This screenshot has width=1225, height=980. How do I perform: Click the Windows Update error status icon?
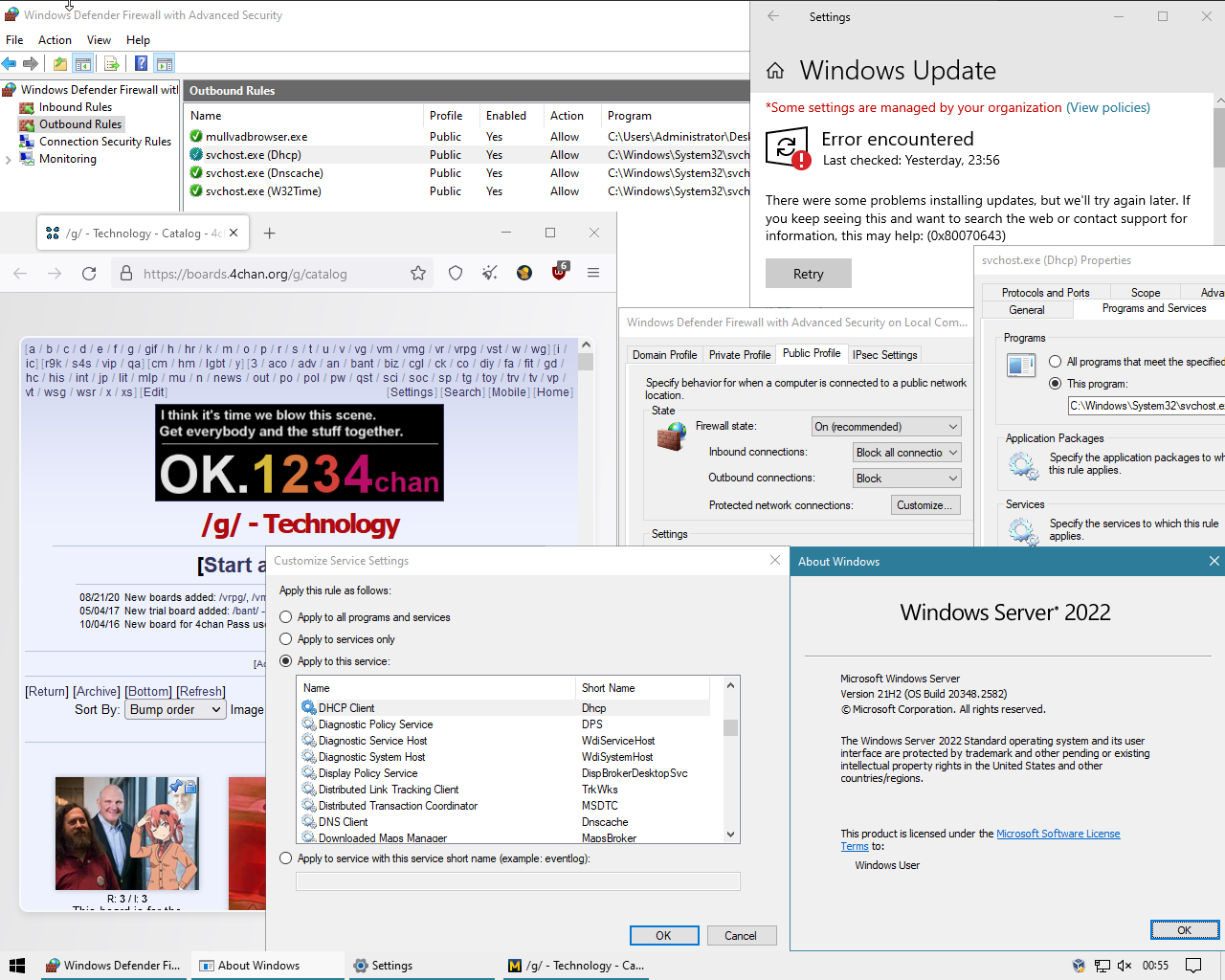click(x=788, y=149)
